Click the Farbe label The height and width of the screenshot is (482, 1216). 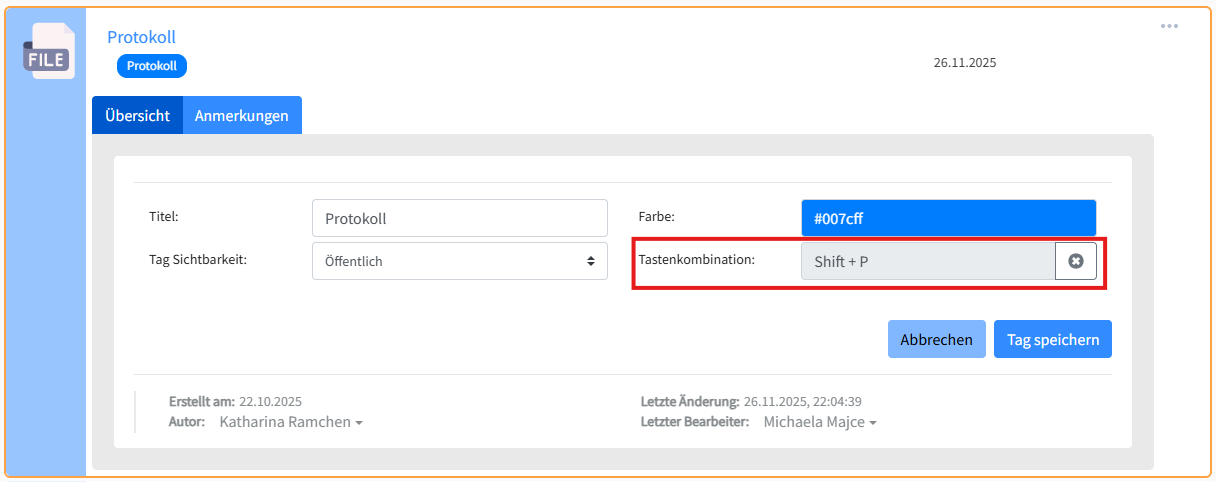pos(657,216)
